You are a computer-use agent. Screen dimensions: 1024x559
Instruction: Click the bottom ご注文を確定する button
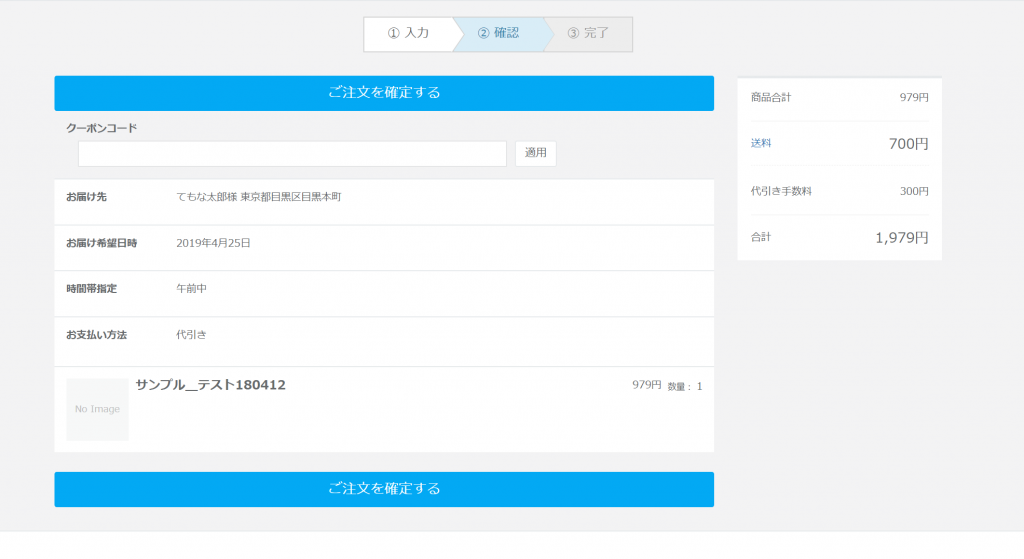[x=384, y=489]
